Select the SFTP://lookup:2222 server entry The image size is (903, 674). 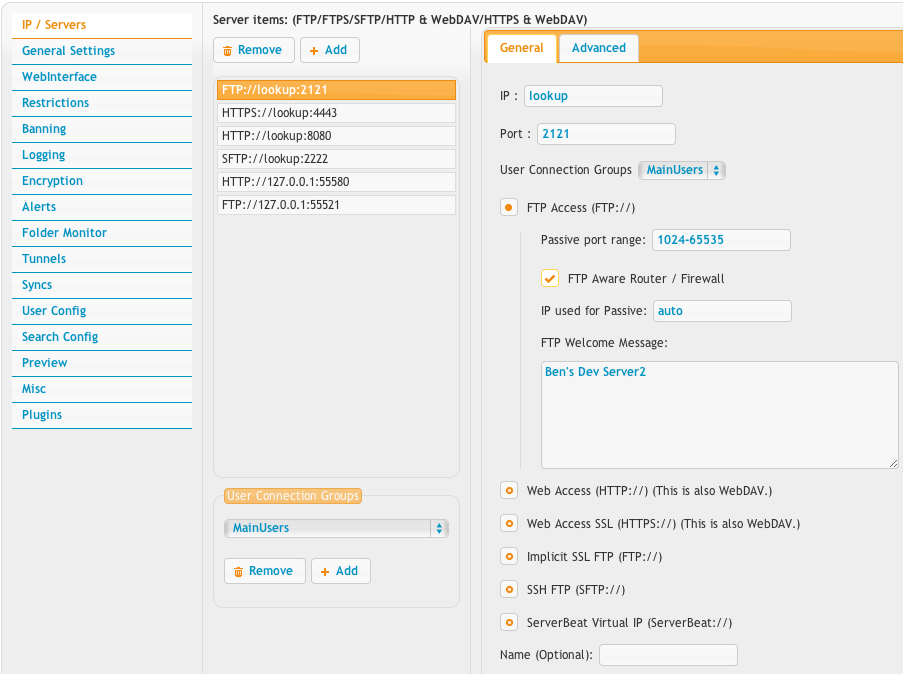pyautogui.click(x=336, y=158)
